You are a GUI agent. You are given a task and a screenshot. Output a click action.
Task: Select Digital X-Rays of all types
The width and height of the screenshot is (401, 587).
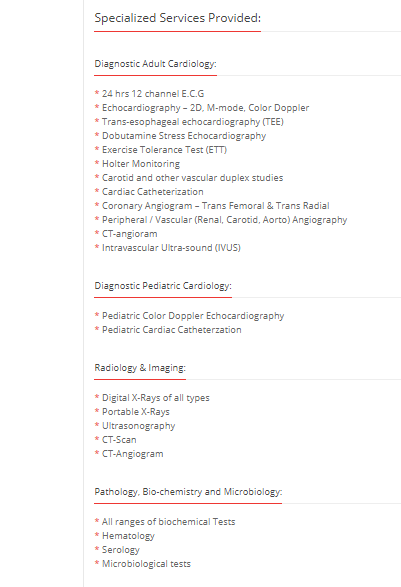click(x=156, y=398)
